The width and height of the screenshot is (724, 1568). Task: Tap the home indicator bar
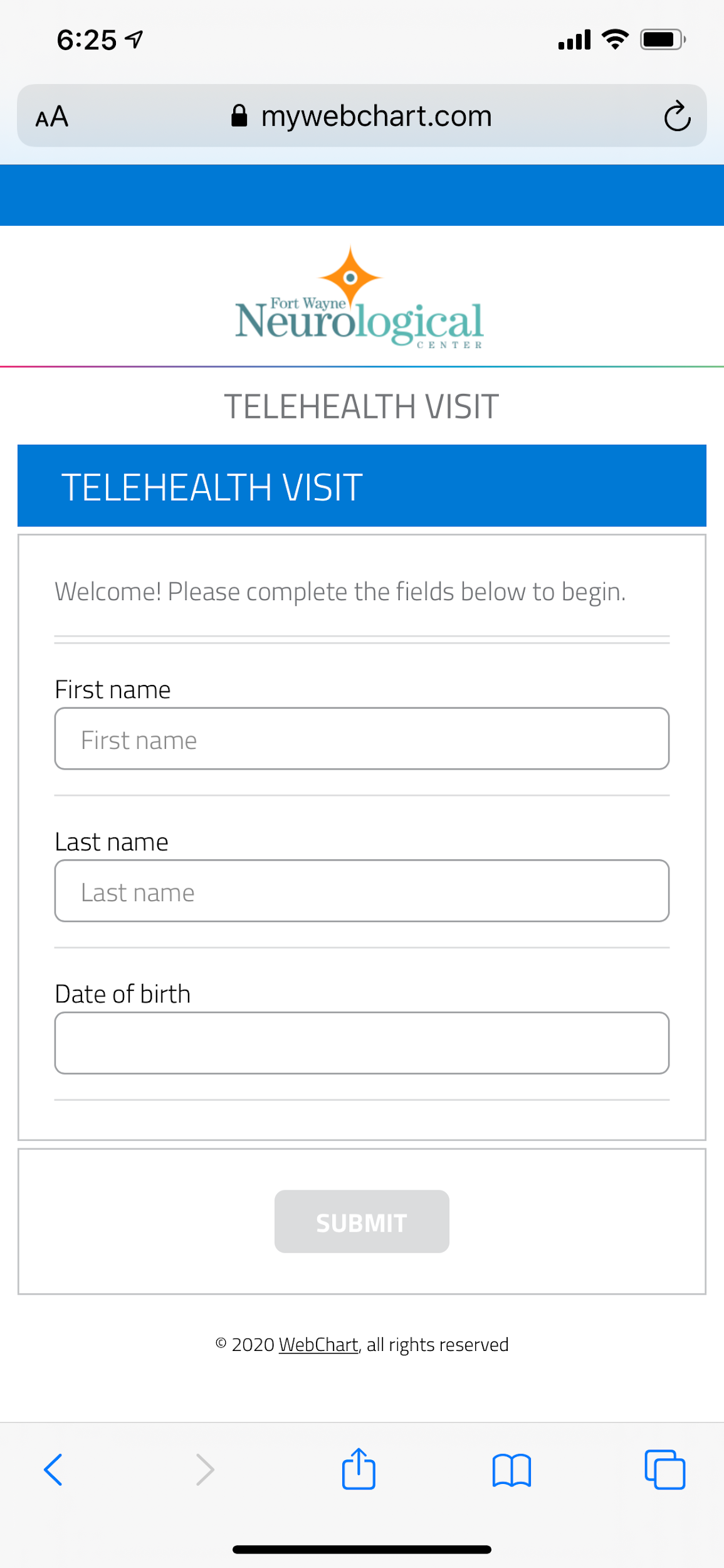coord(362,1549)
